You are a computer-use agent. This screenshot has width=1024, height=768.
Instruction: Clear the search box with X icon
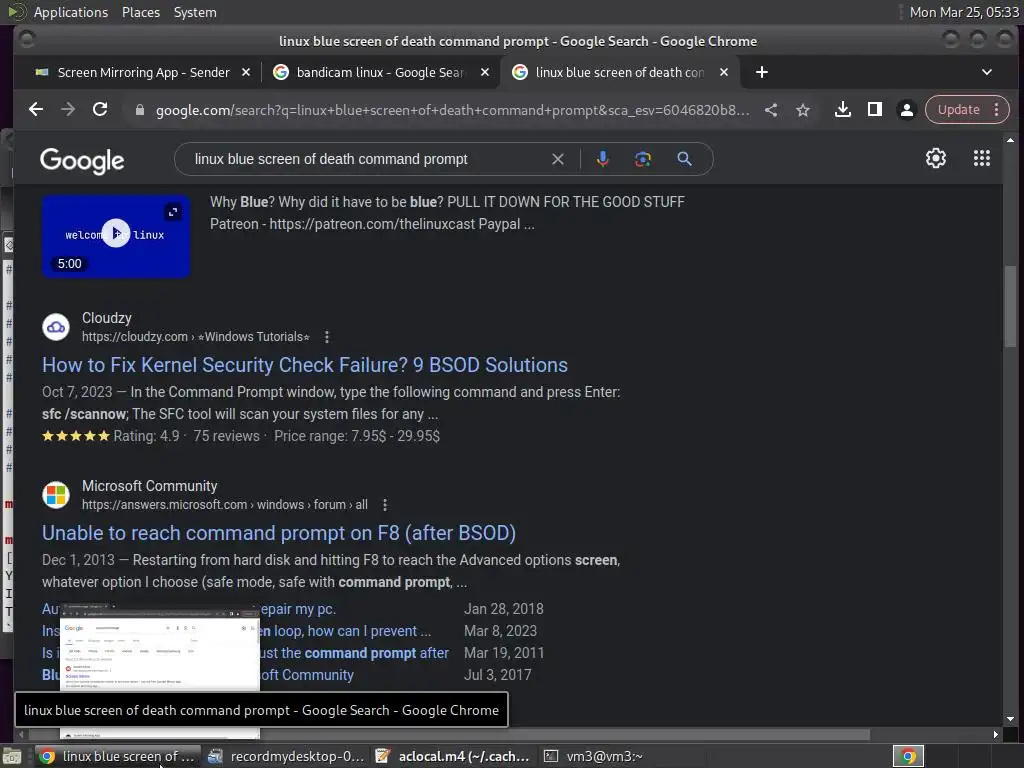tap(558, 159)
